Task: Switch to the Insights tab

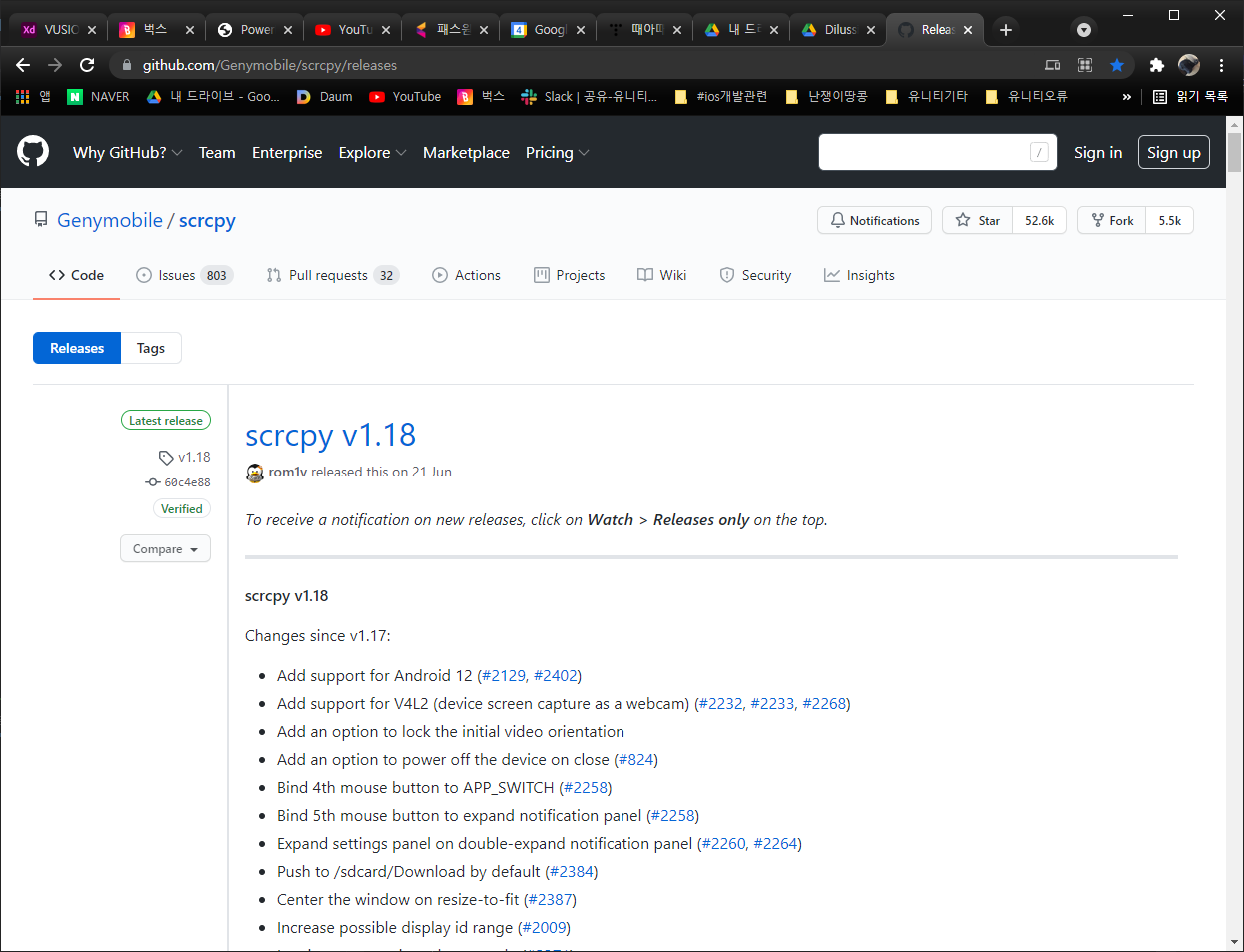Action: click(x=859, y=275)
